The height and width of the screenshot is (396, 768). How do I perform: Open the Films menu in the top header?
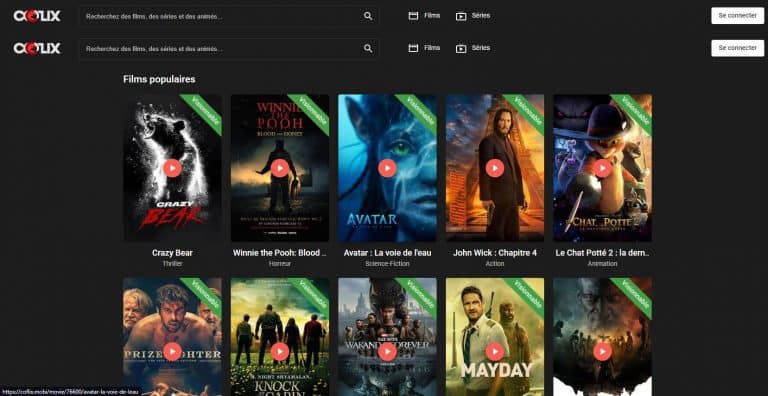coord(432,16)
